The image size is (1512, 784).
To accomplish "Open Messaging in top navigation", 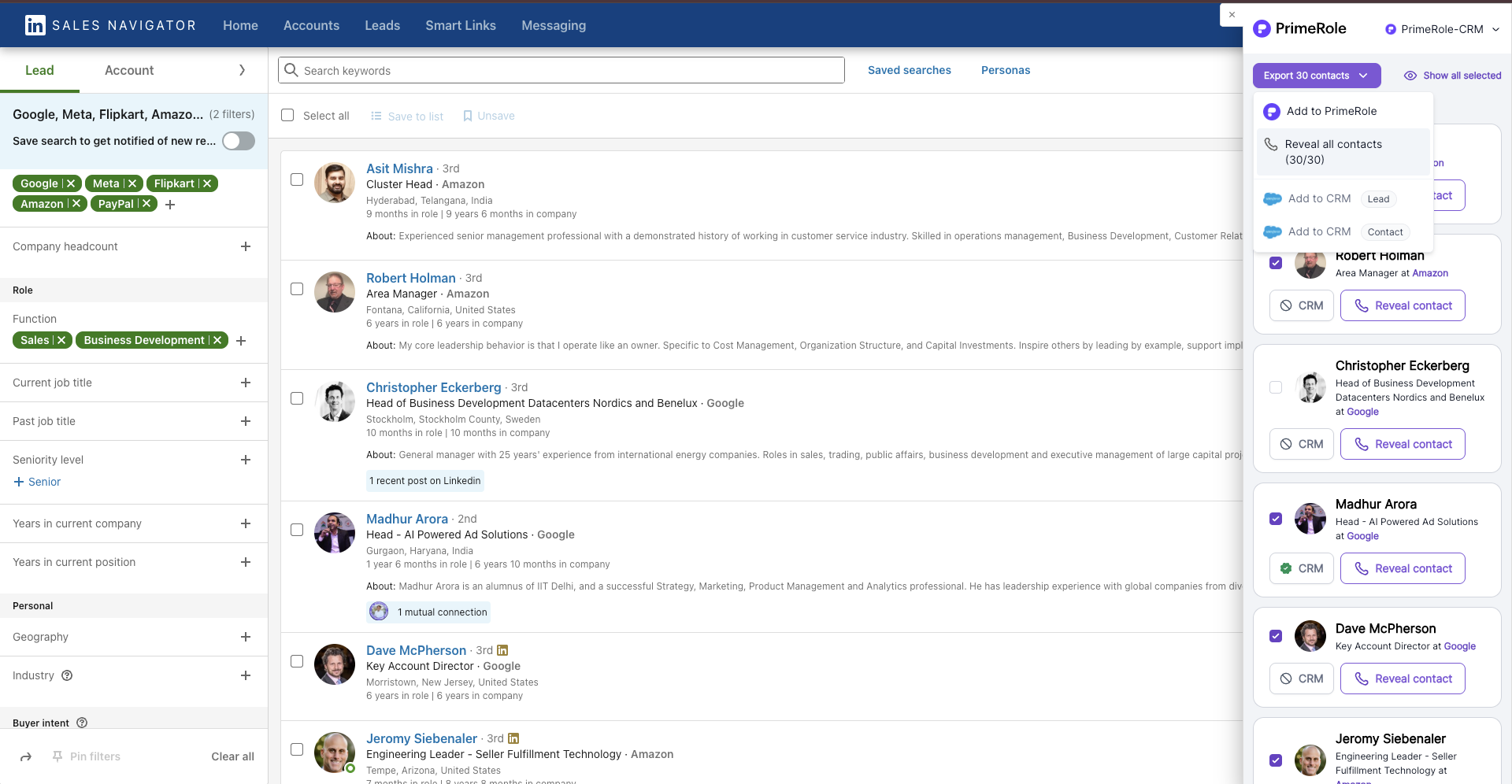I will 554,25.
